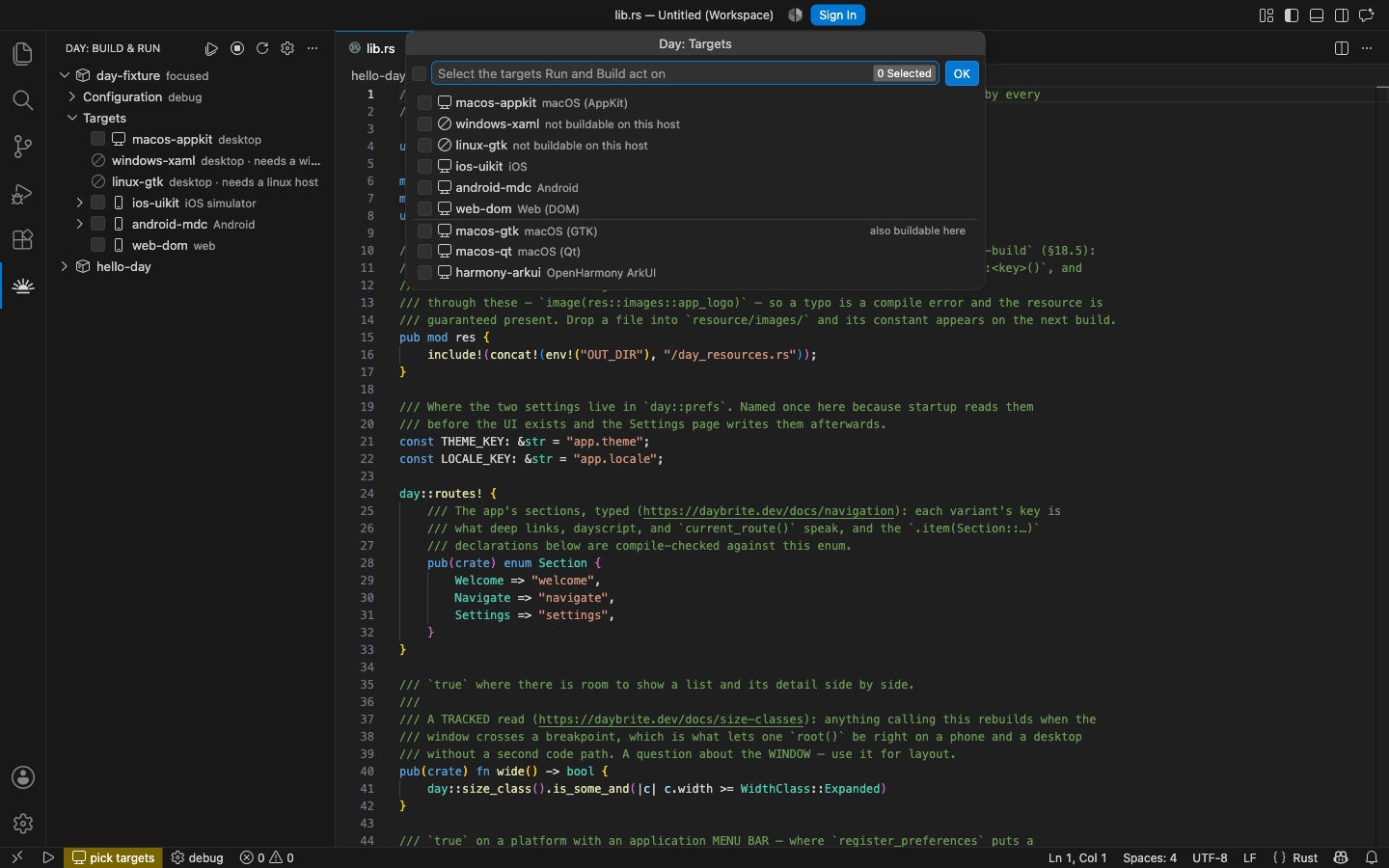
Task: Expand the hello-day project node
Action: 65,266
